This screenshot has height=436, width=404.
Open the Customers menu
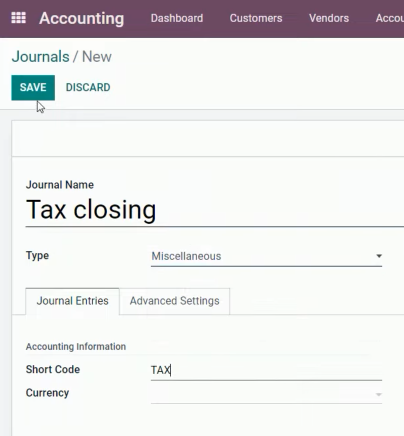click(x=256, y=18)
